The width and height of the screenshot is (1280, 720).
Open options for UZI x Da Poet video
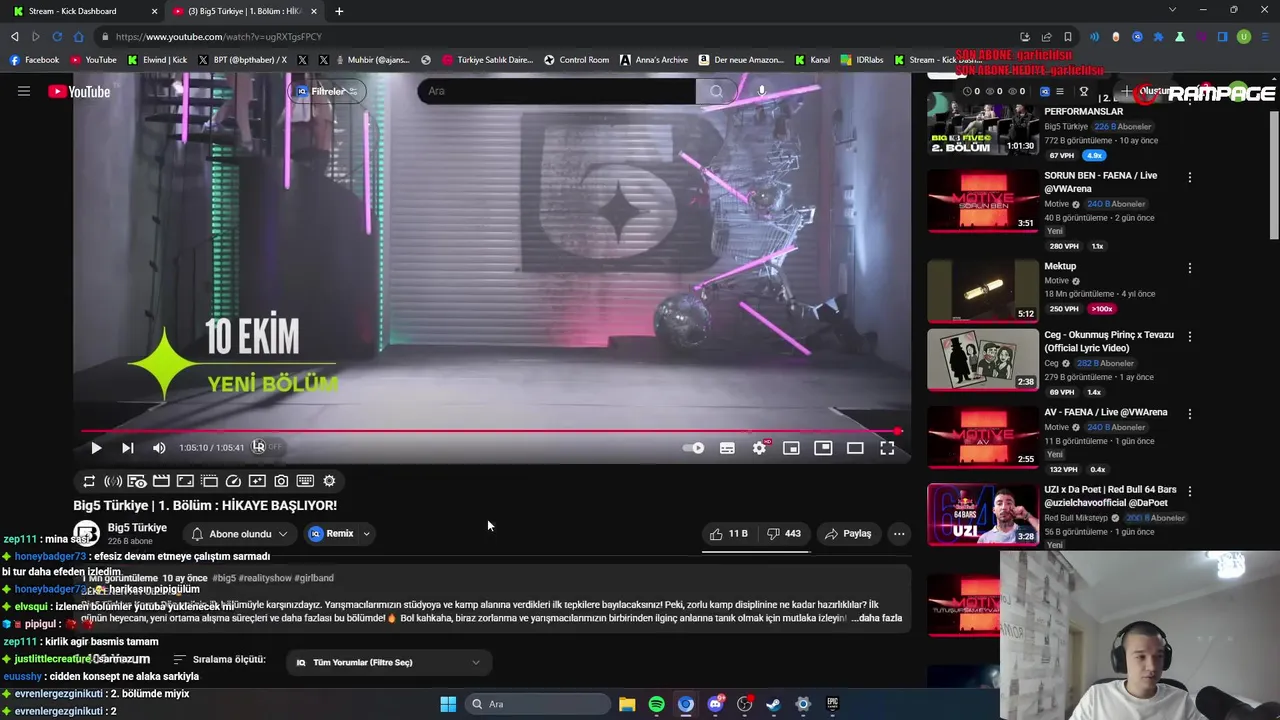[x=1189, y=491]
